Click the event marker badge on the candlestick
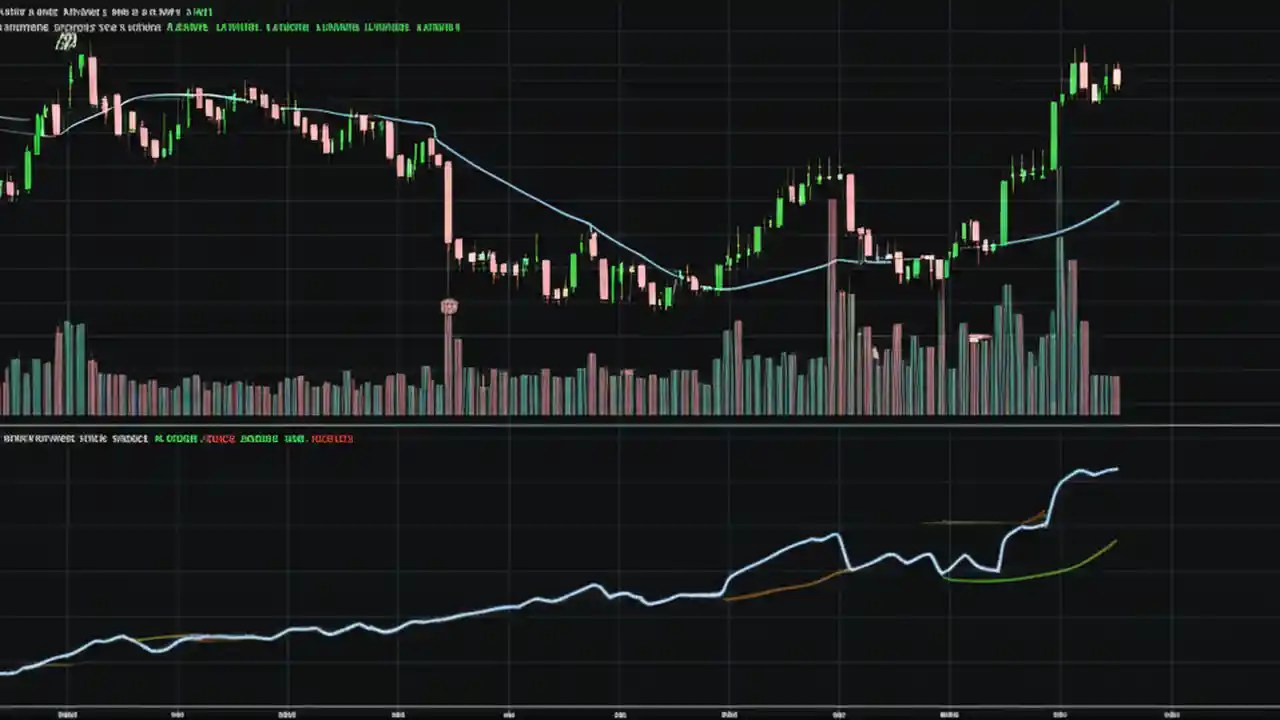The width and height of the screenshot is (1280, 720). [449, 306]
